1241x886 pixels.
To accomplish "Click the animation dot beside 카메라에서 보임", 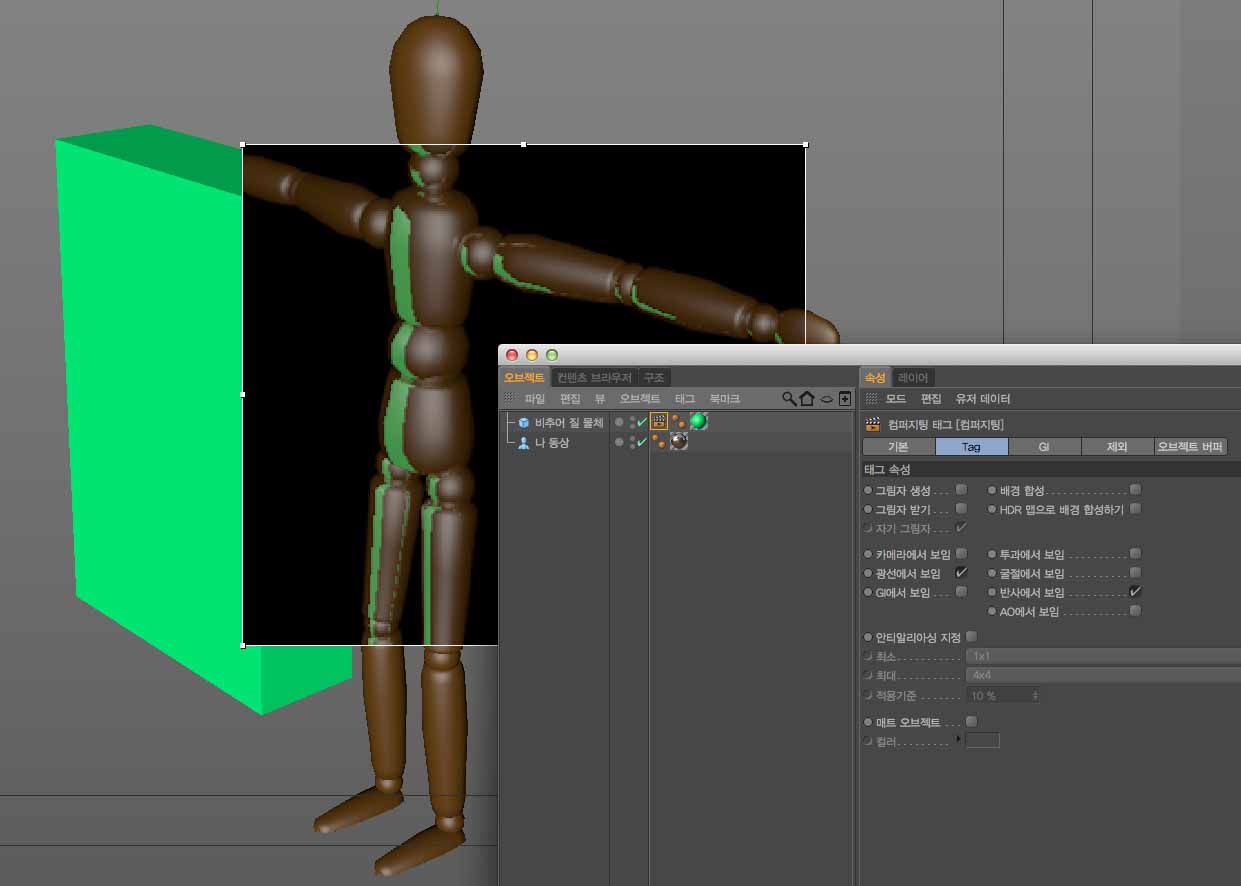I will coord(867,554).
